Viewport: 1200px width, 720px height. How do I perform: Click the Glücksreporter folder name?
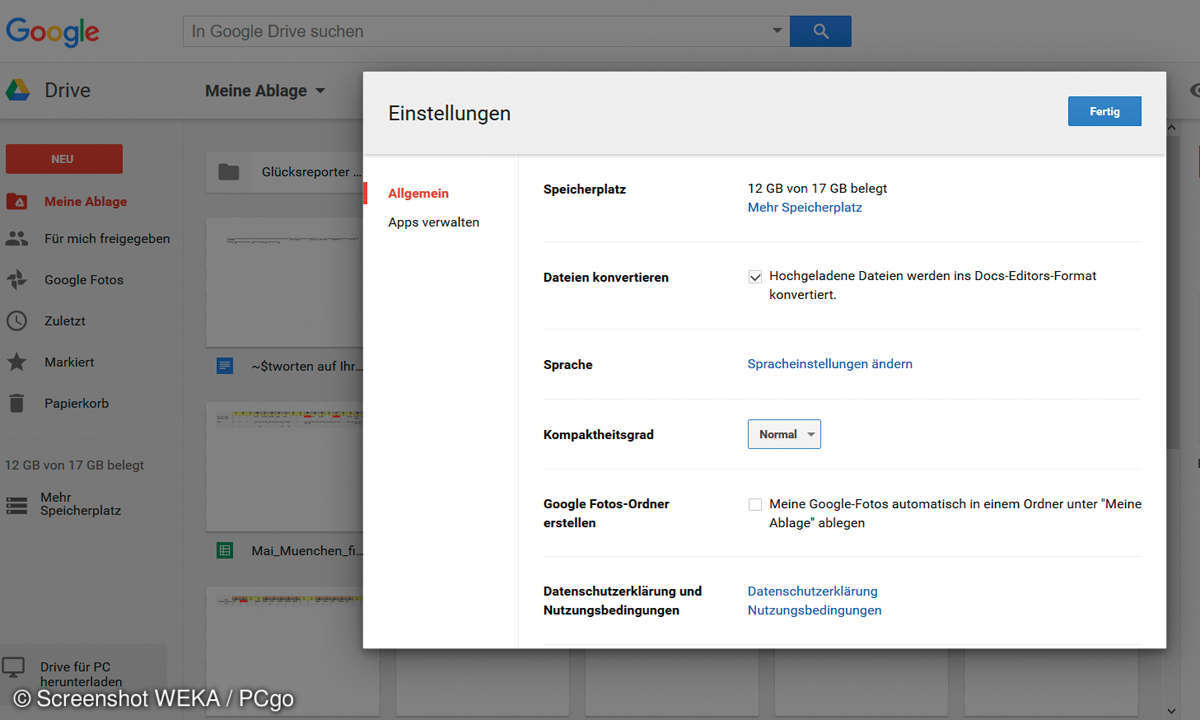coord(311,172)
